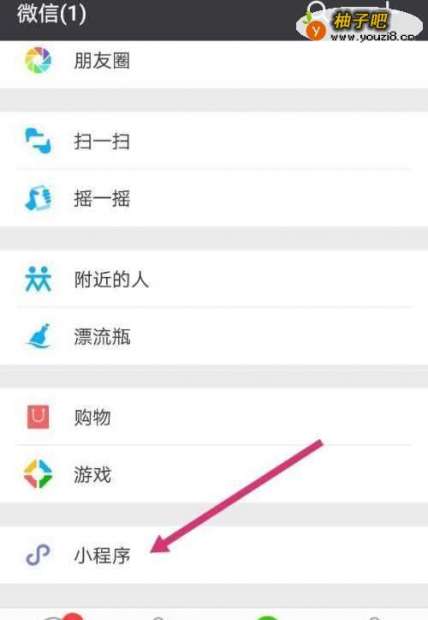Image resolution: width=428 pixels, height=620 pixels.
Task: Tap the 漂流瓶 bottle icon
Action: (x=38, y=336)
